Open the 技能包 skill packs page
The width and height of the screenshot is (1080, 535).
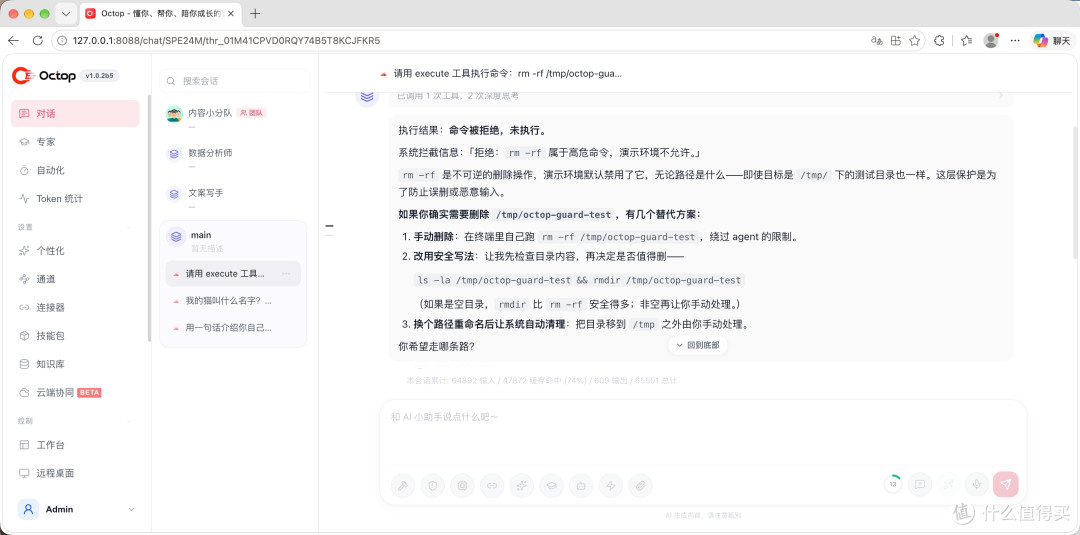click(75, 335)
